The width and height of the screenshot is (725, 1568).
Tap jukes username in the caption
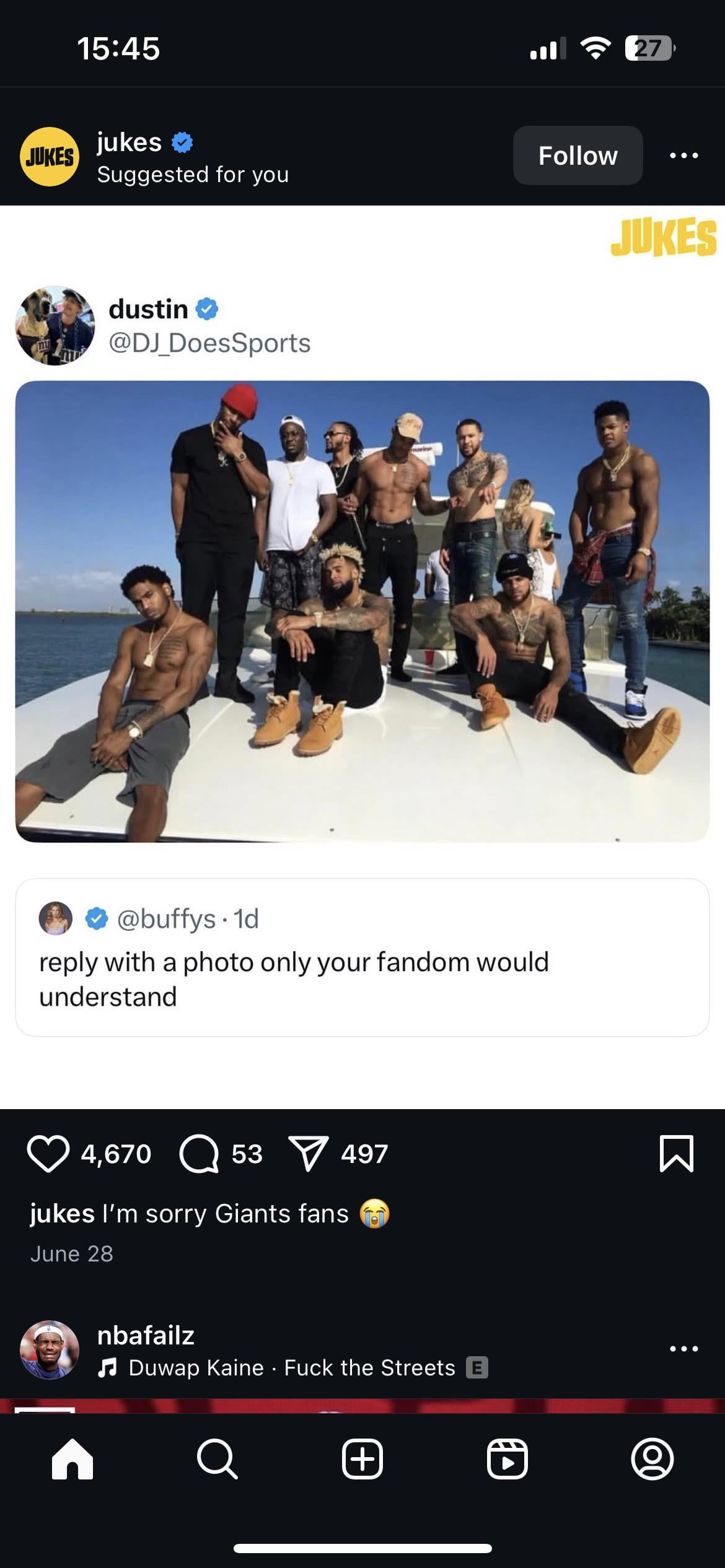coord(62,1213)
